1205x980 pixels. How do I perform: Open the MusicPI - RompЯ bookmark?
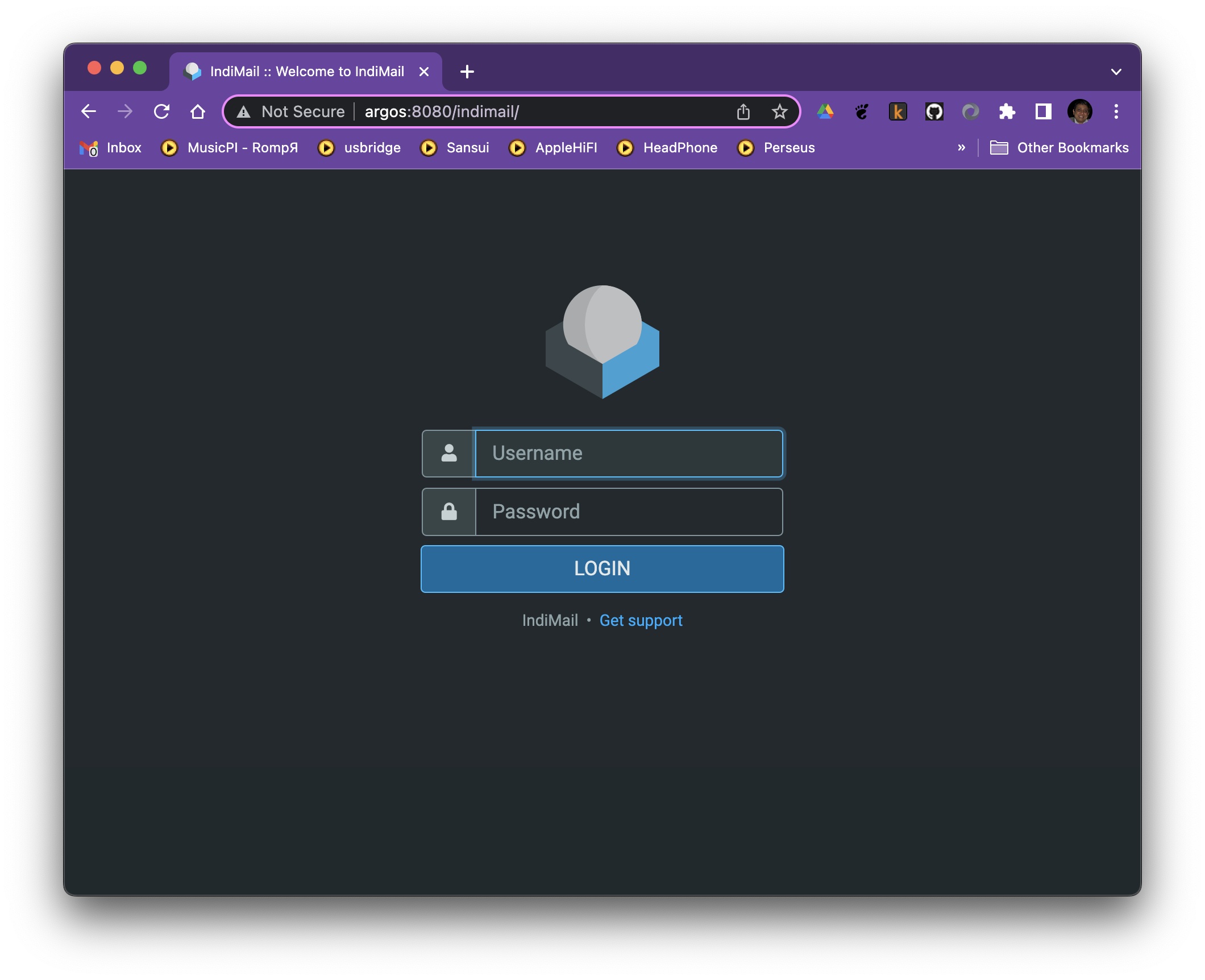coord(230,148)
